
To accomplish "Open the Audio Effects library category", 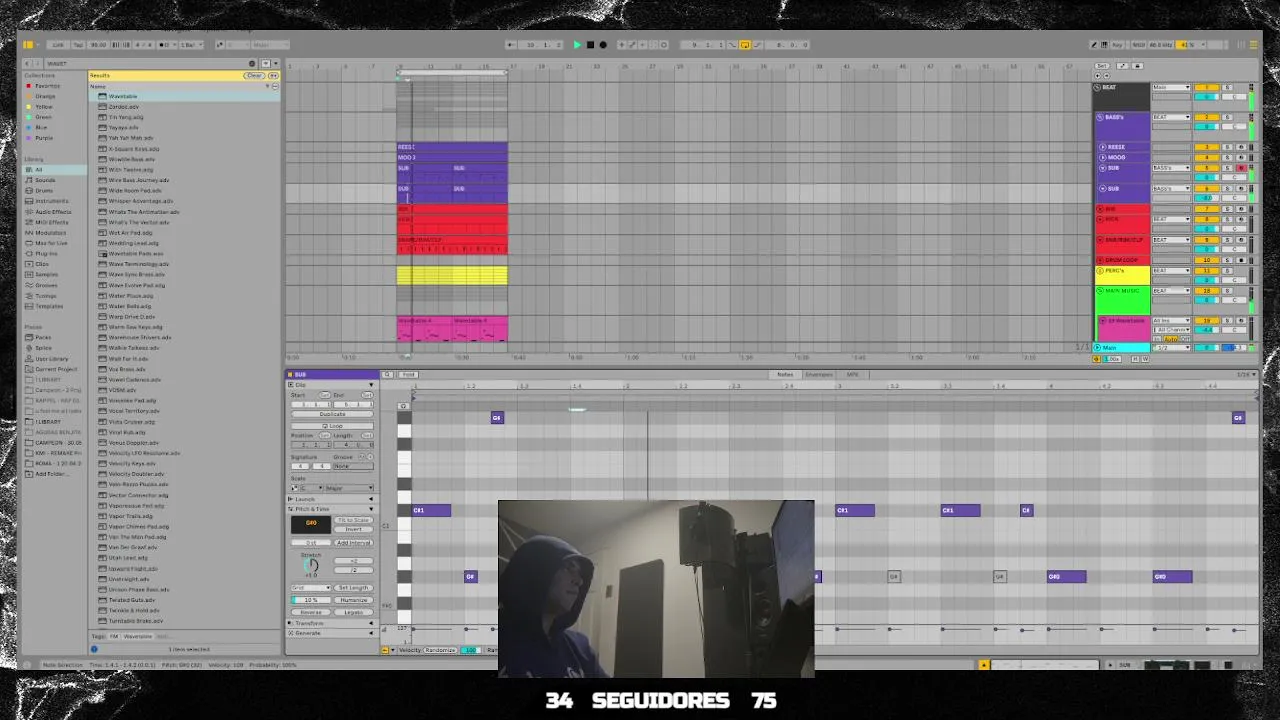I will coord(53,211).
